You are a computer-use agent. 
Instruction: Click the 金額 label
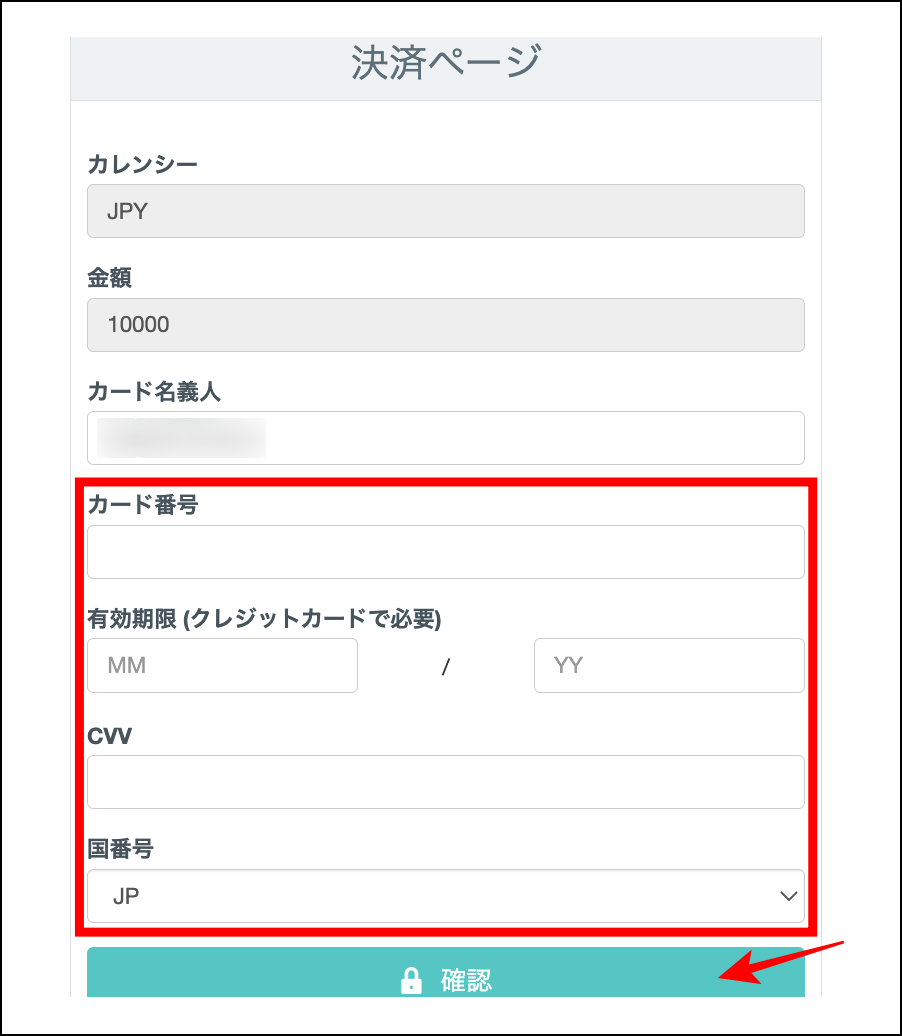point(110,278)
